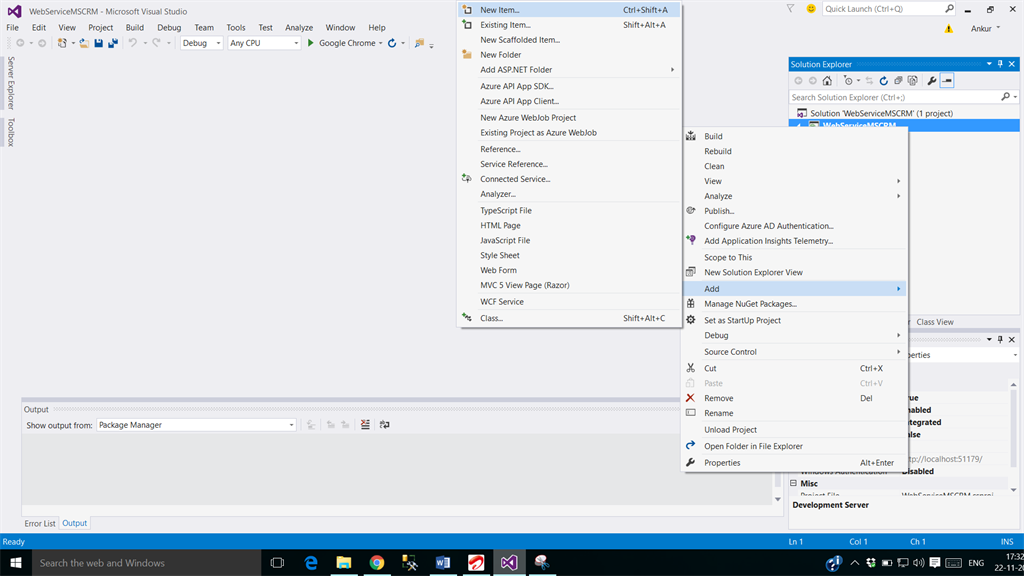The width and height of the screenshot is (1024, 576).
Task: Click the green Start debugging arrow
Action: [x=311, y=43]
